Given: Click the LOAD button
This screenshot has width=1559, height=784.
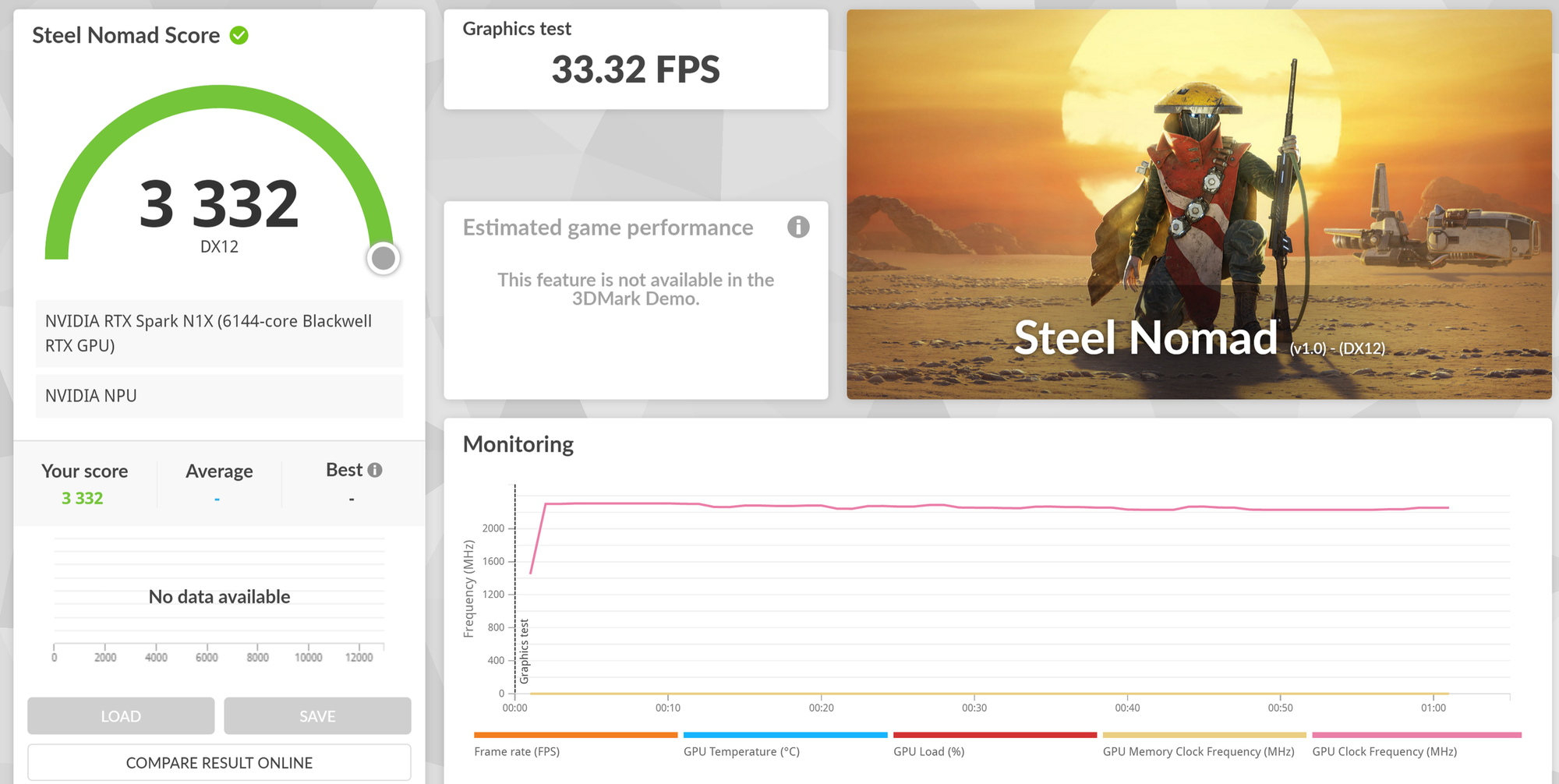Looking at the screenshot, I should pos(121,715).
